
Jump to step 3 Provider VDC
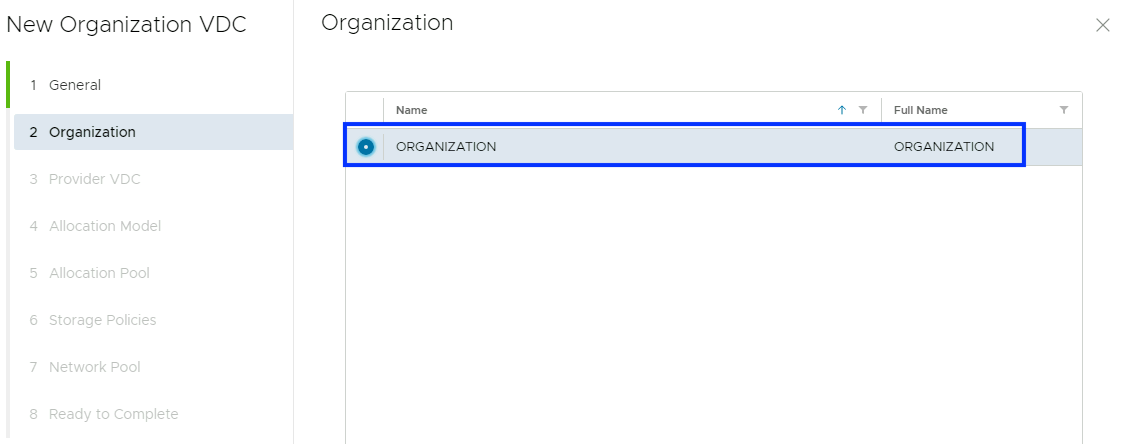tap(94, 179)
